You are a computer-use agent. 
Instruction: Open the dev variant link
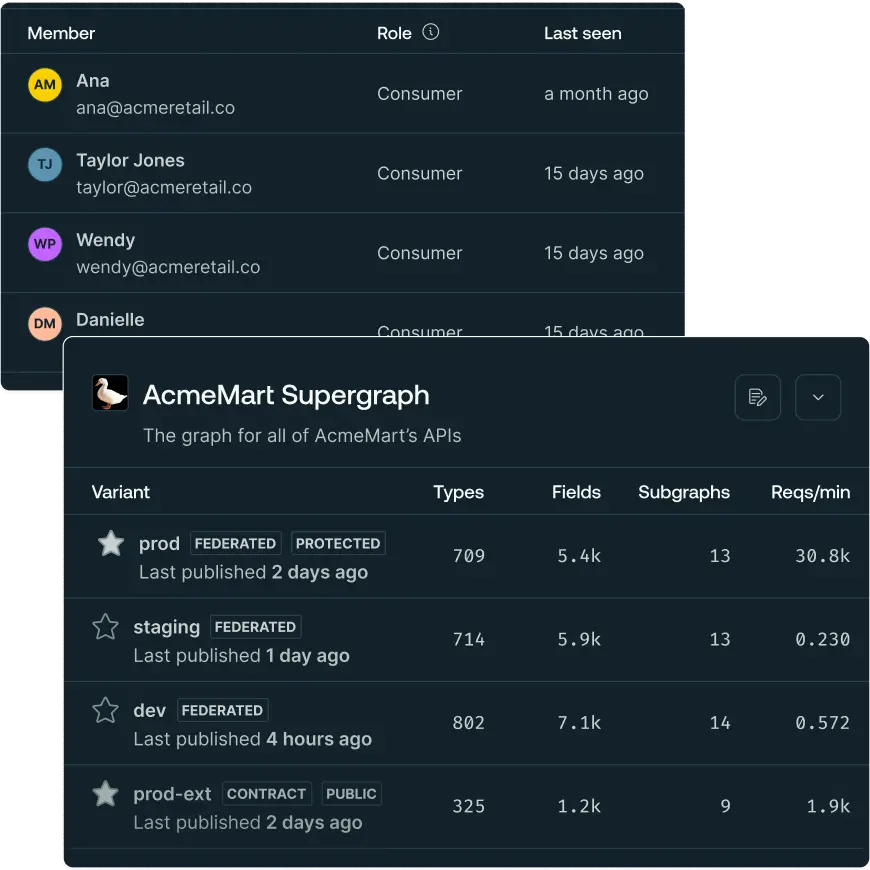[x=149, y=710]
